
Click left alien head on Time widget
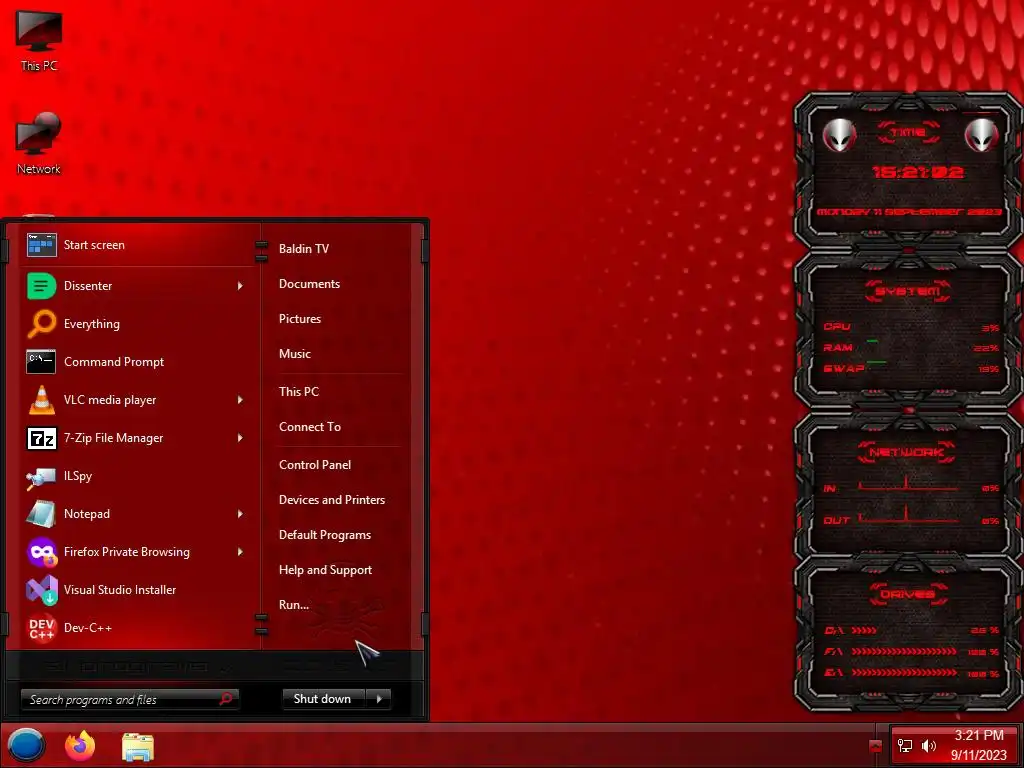click(x=839, y=135)
